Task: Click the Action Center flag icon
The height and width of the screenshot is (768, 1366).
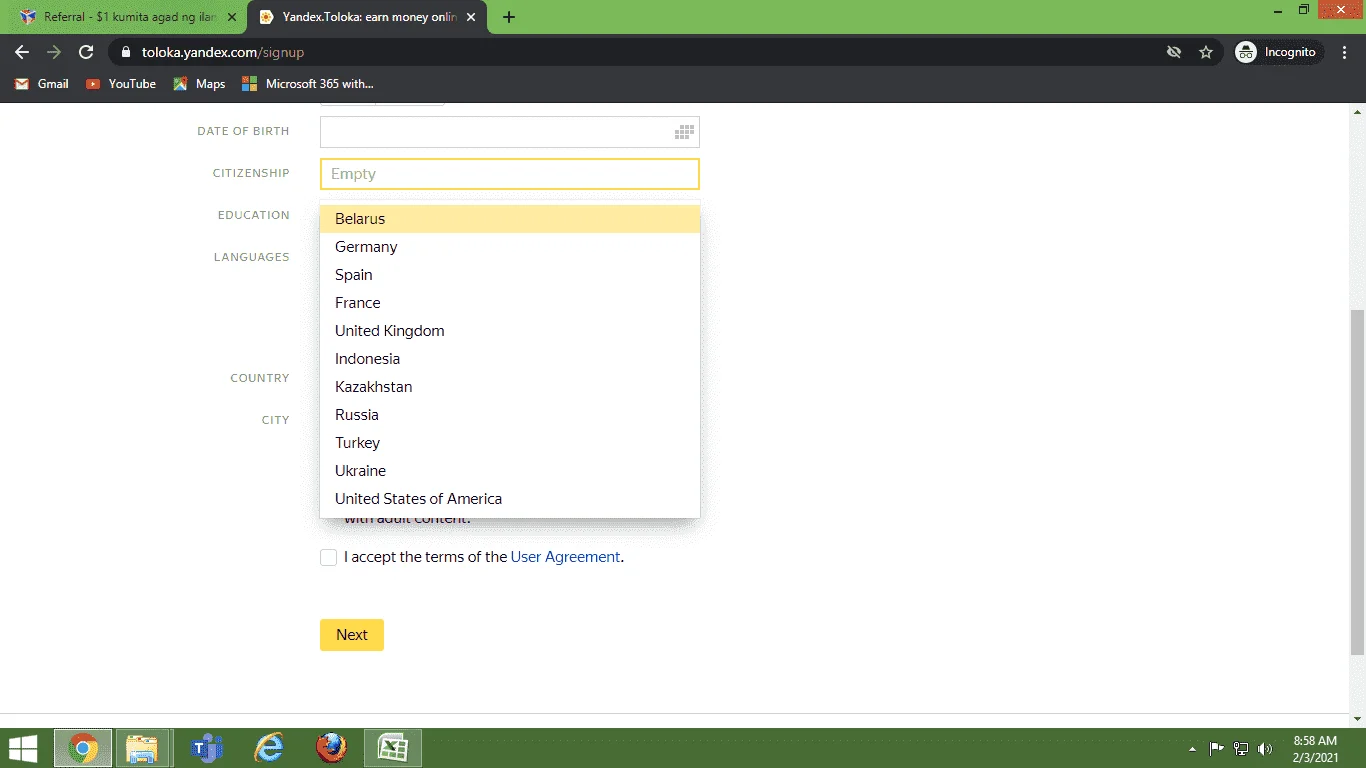Action: click(1217, 748)
